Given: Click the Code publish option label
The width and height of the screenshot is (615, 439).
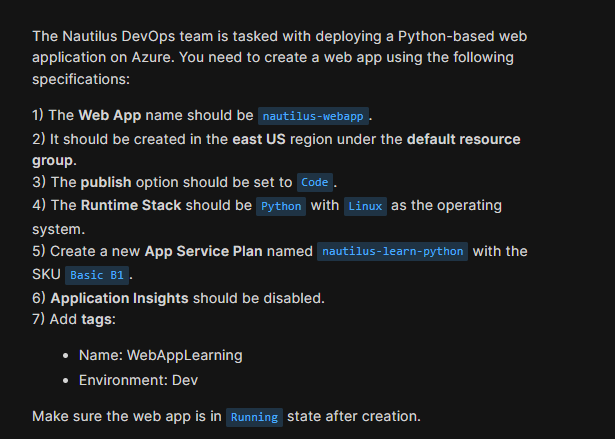Looking at the screenshot, I should click(x=315, y=182).
